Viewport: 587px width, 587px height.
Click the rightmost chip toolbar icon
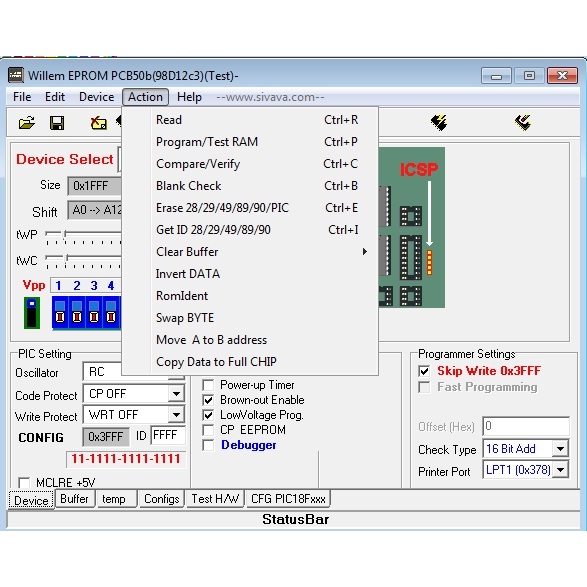tap(523, 122)
